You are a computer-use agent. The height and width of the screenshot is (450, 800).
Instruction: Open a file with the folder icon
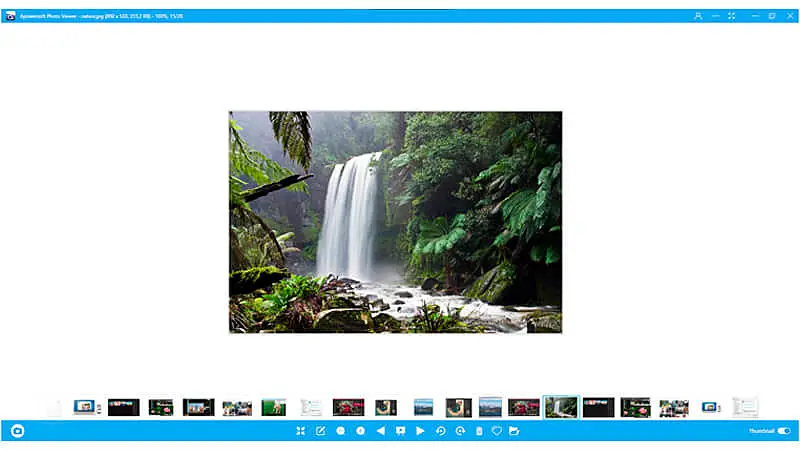(x=514, y=431)
